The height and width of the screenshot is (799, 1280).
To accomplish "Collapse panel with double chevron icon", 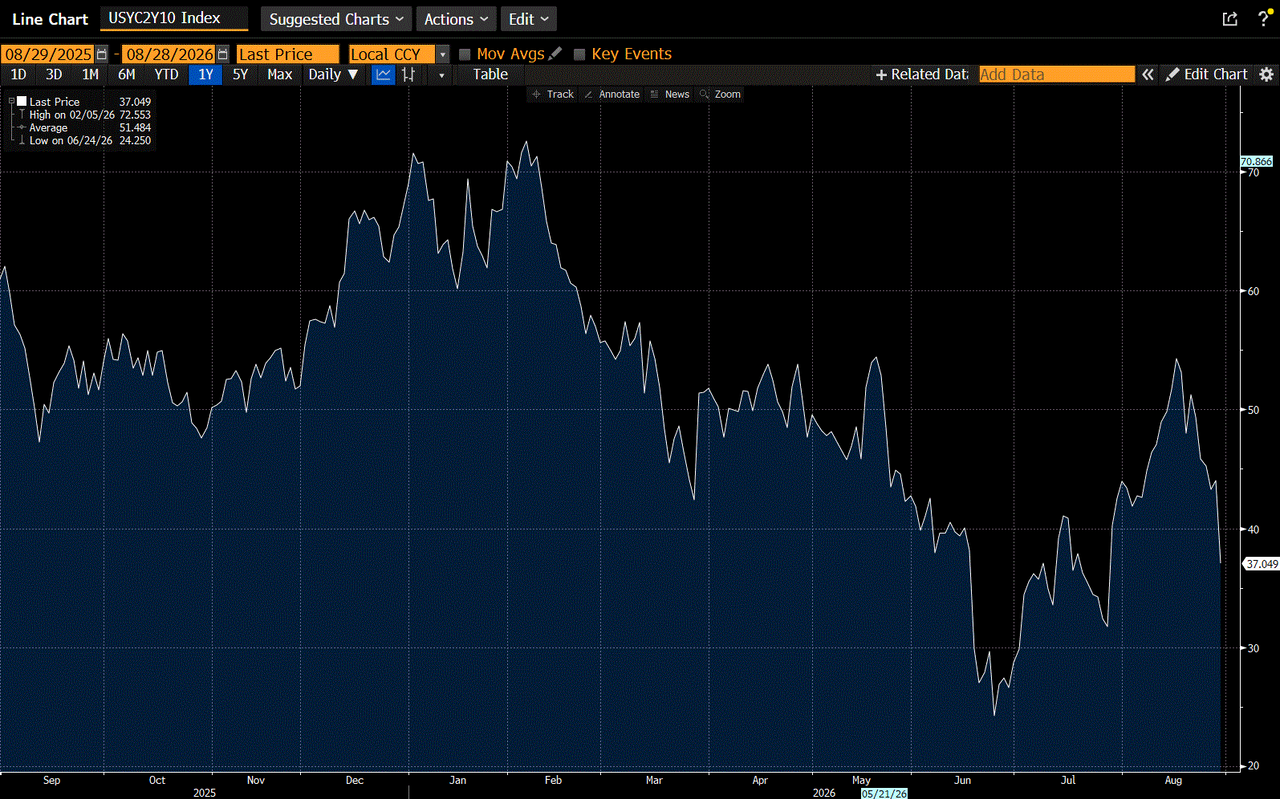I will [1148, 74].
